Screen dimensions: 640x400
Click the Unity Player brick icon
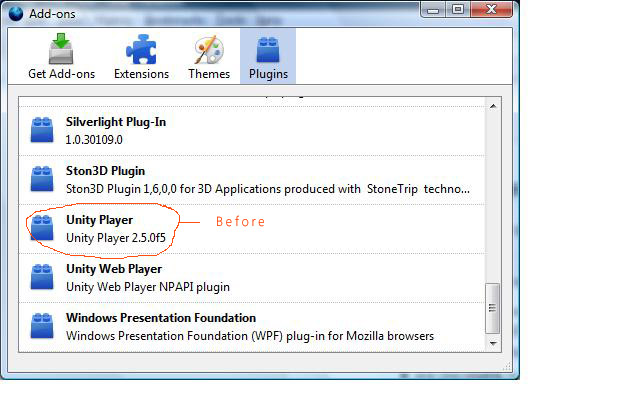tap(42, 228)
